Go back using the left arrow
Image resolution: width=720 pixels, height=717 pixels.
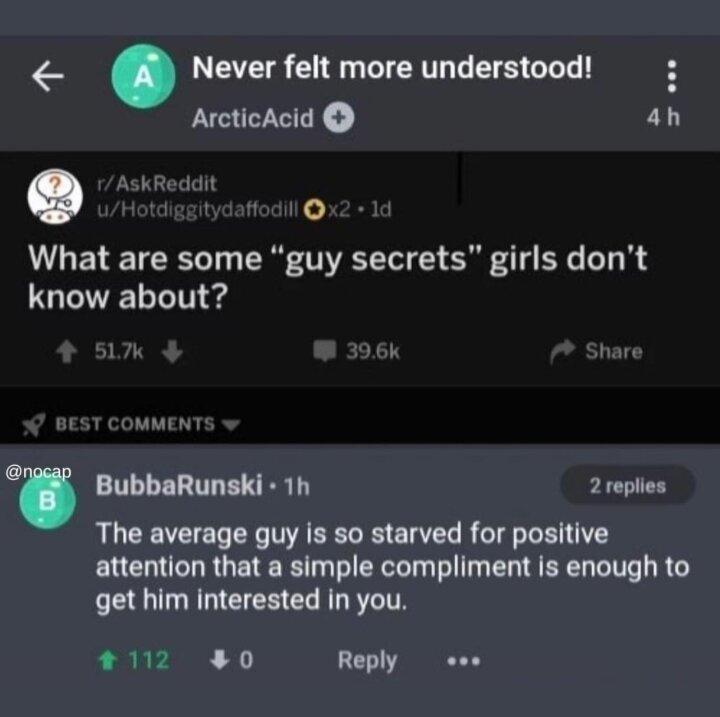48,77
